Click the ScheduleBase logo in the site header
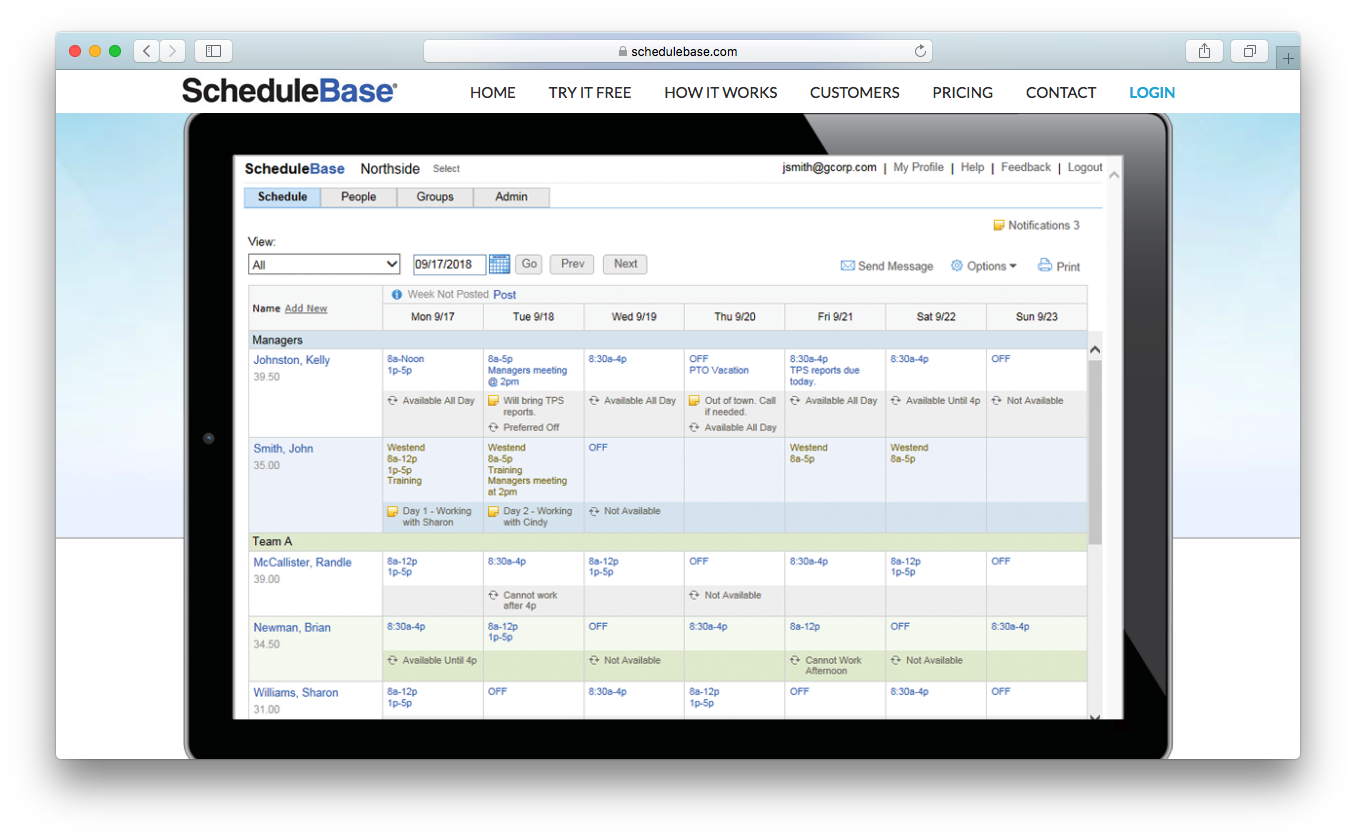Viewport: 1356px width, 839px height. pos(290,91)
